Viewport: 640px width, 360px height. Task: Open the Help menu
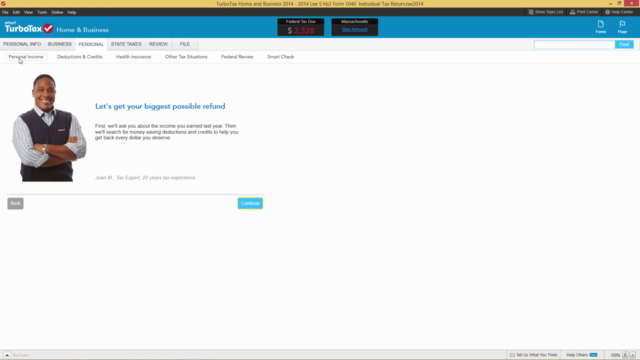pyautogui.click(x=72, y=12)
